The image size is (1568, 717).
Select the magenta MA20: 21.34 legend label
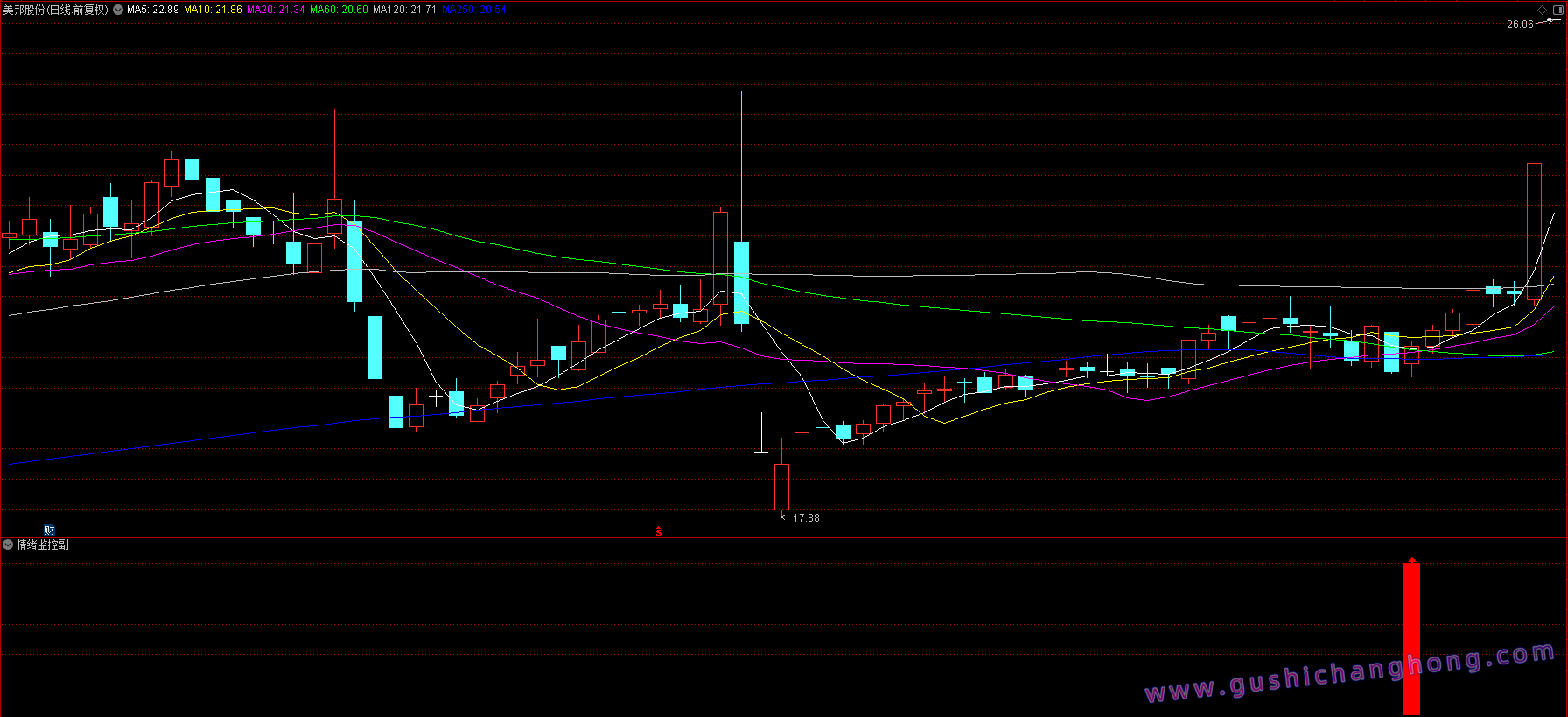coord(276,10)
